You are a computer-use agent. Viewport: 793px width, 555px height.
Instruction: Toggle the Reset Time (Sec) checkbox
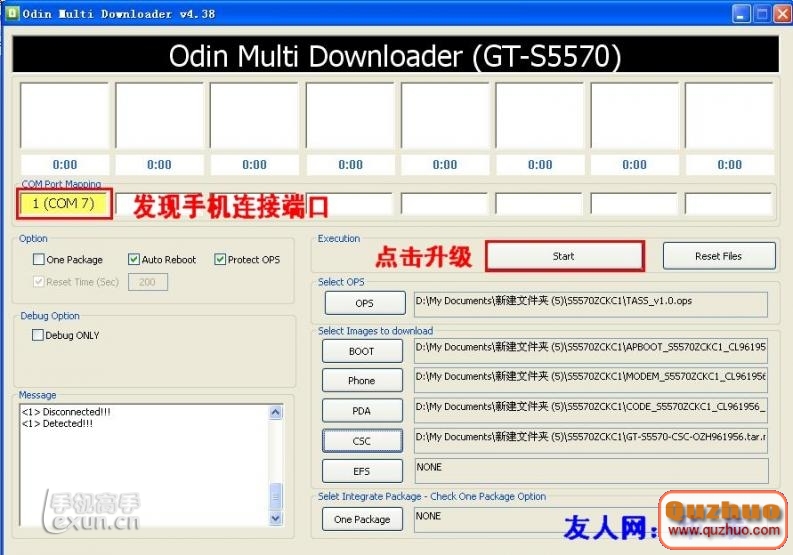(38, 282)
